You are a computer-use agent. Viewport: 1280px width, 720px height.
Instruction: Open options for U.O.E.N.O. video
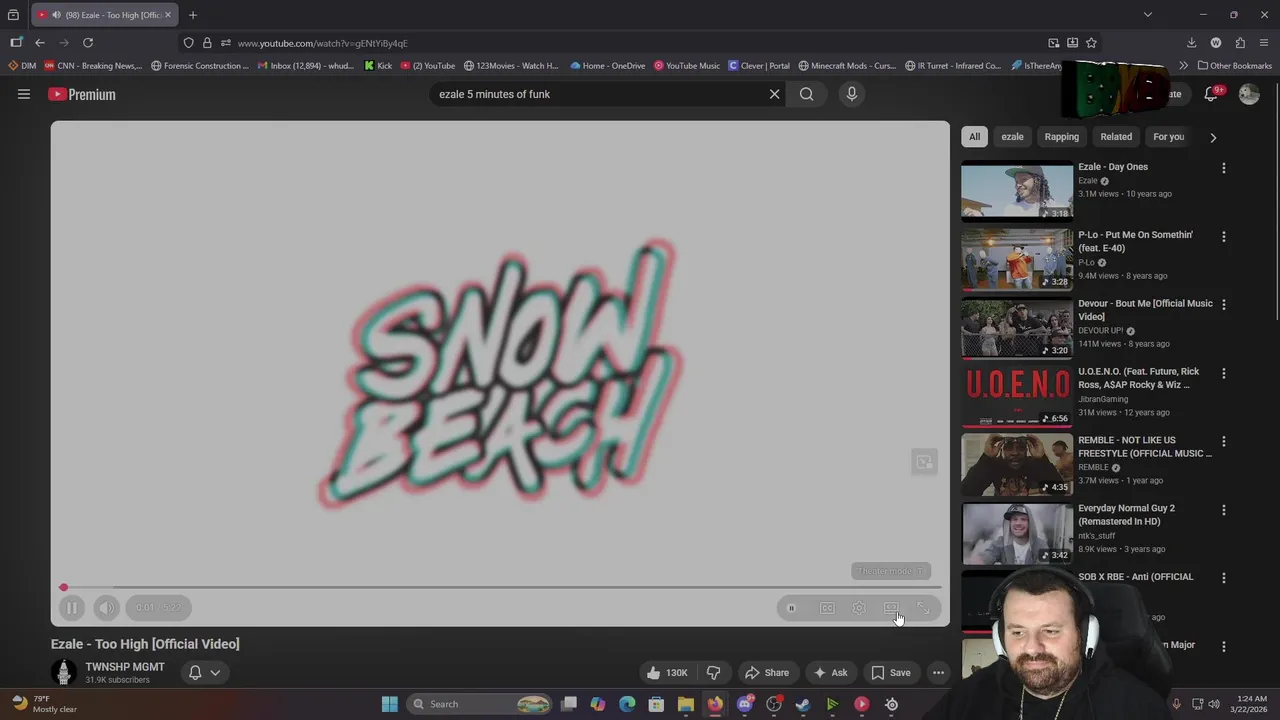coord(1223,373)
